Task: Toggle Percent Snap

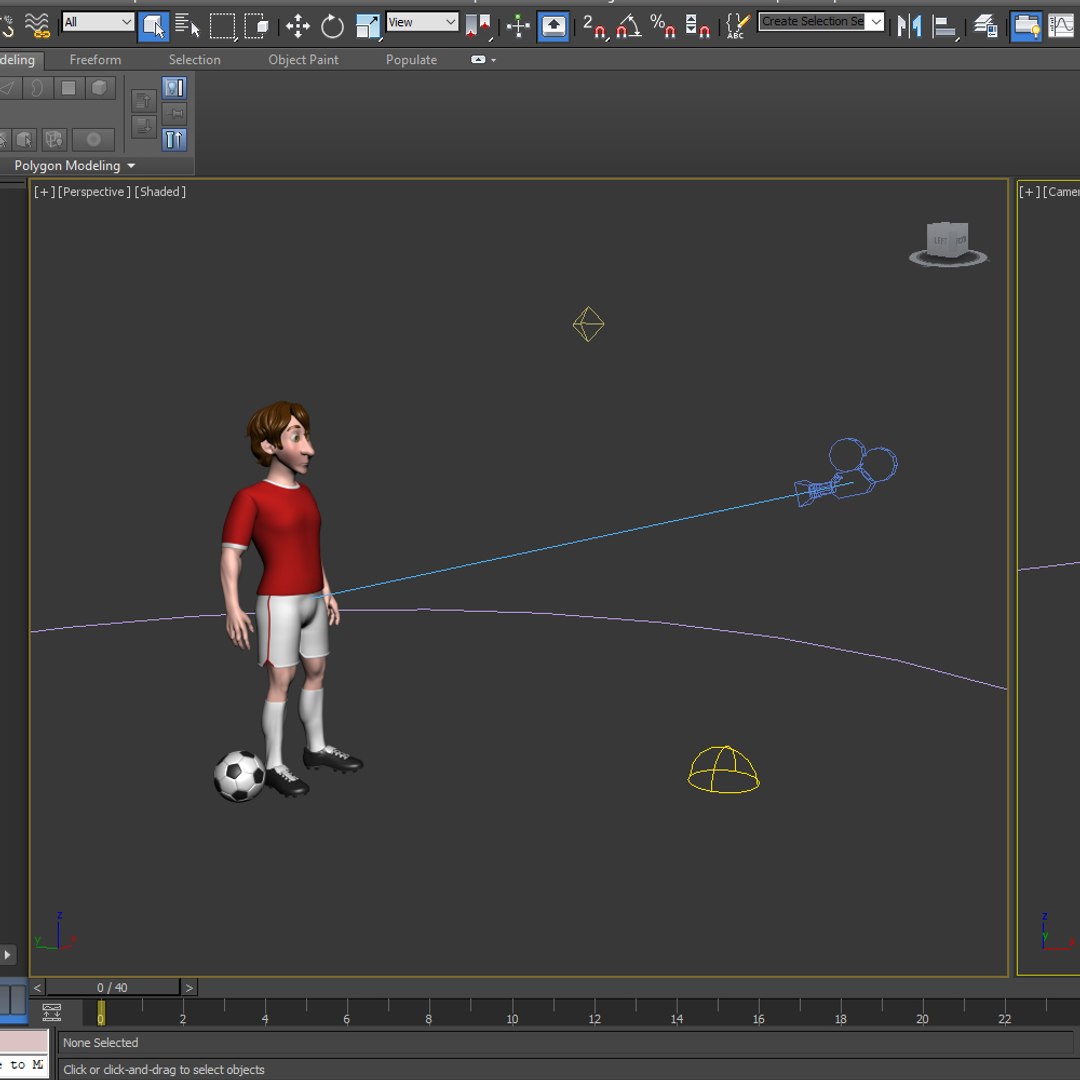Action: pos(663,26)
